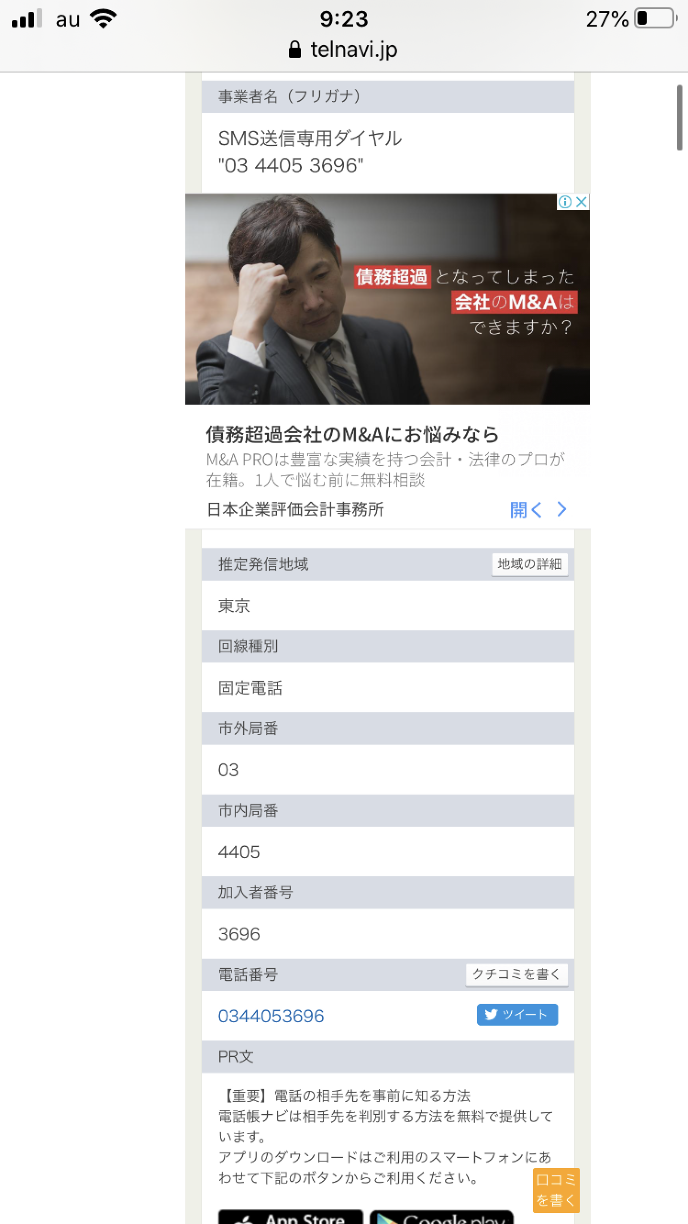Tap the orange 口コミを書く floating button
Image resolution: width=688 pixels, height=1224 pixels.
(x=556, y=1190)
